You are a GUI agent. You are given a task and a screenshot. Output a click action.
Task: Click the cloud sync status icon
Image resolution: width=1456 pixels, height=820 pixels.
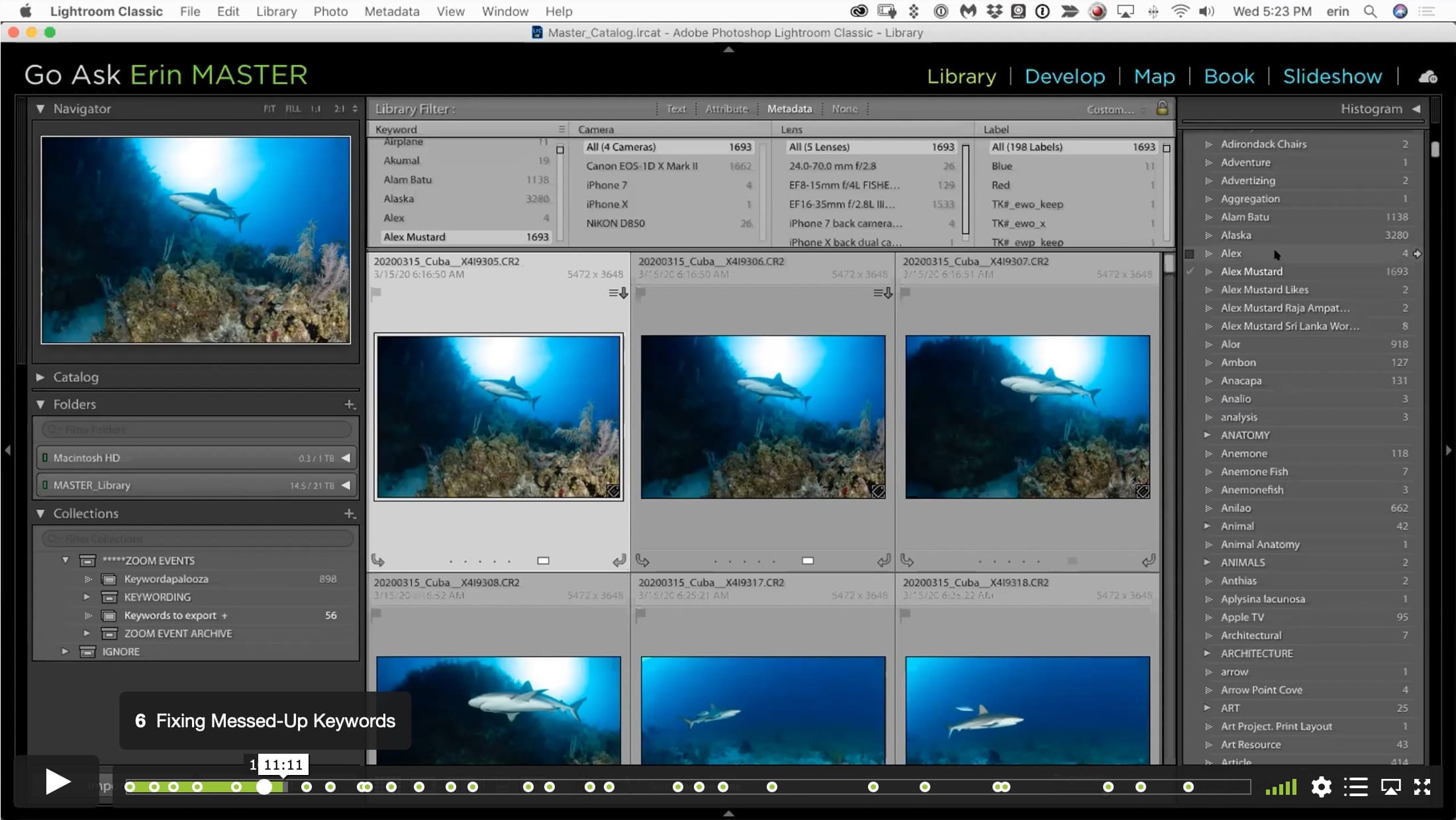click(x=1428, y=77)
